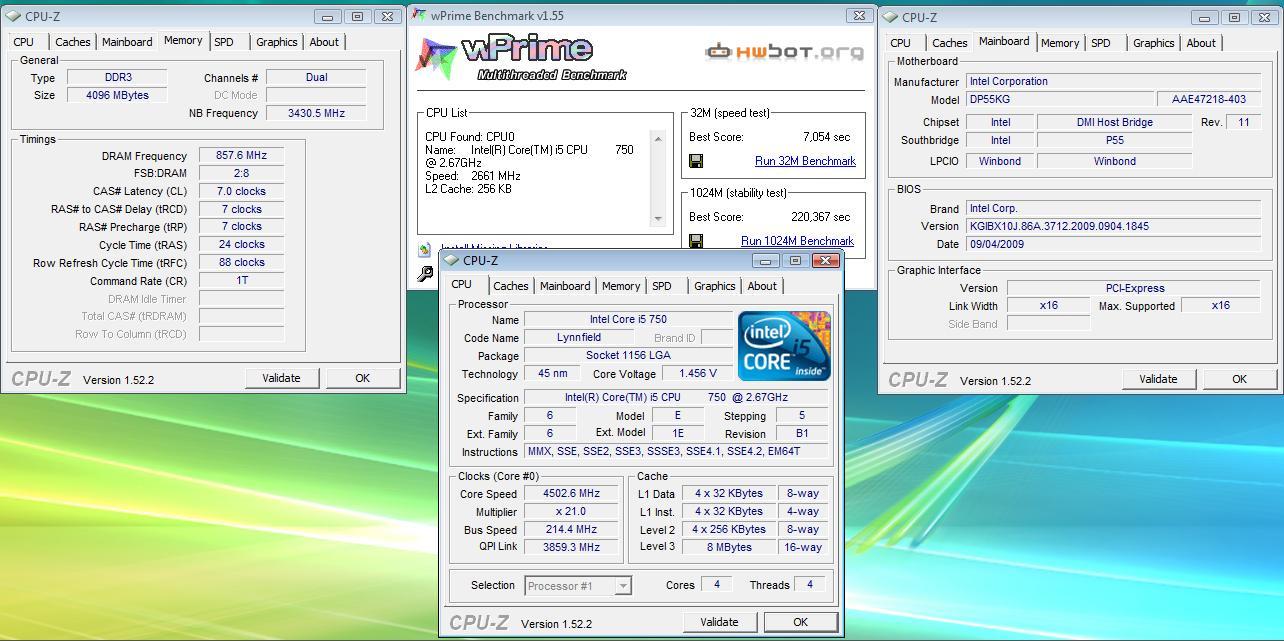Click the CPU-Z title icon of the front CPU window
1284x641 pixels.
[451, 261]
